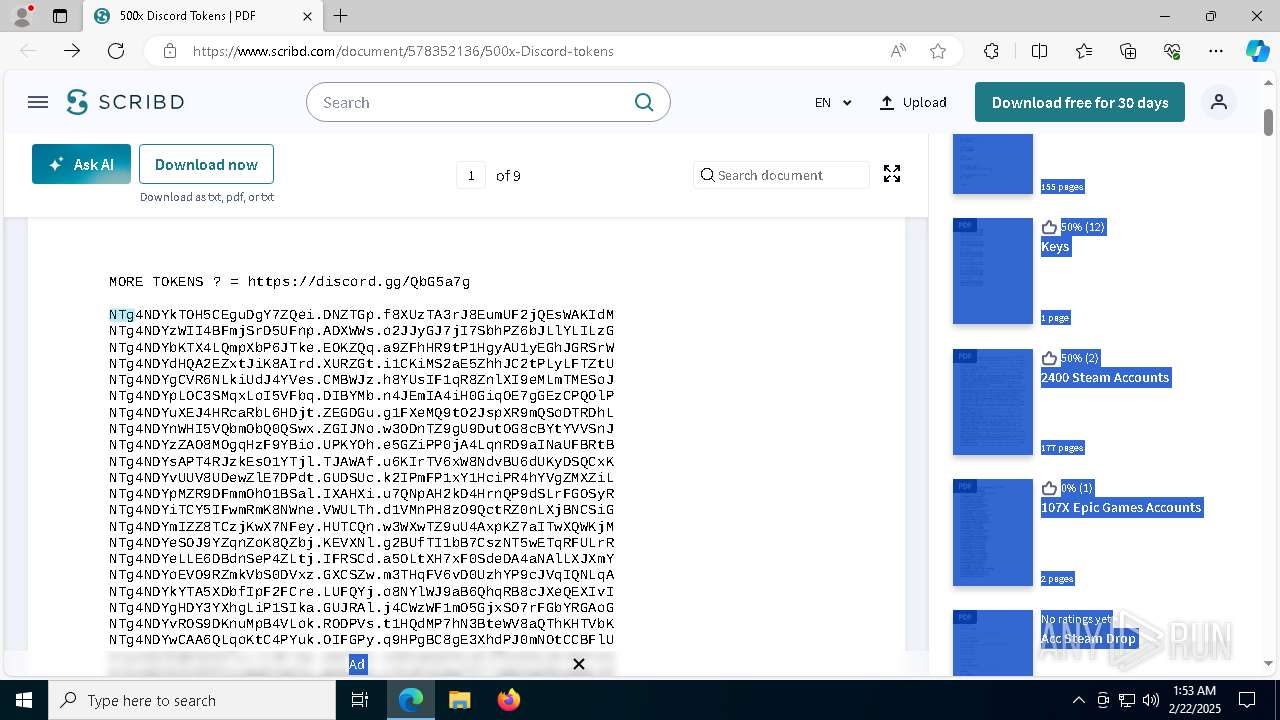
Task: Click thumbs-up icon for 2400 Steam Accounts
Action: 1049,358
